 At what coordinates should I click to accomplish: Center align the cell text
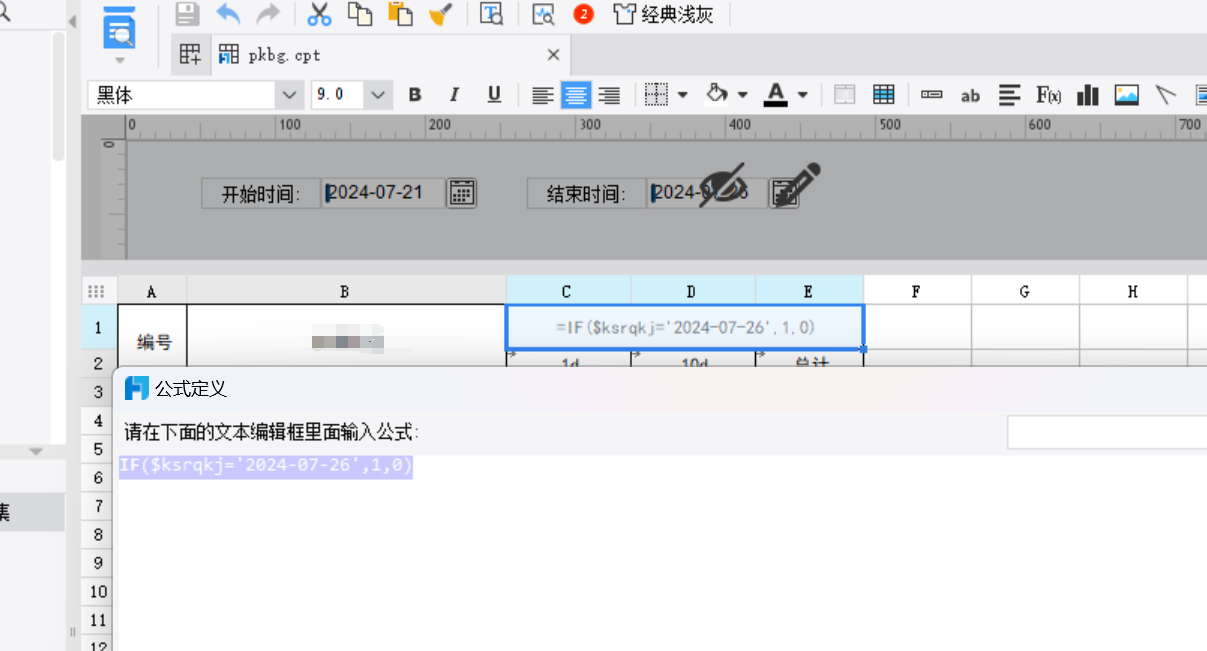coord(575,95)
